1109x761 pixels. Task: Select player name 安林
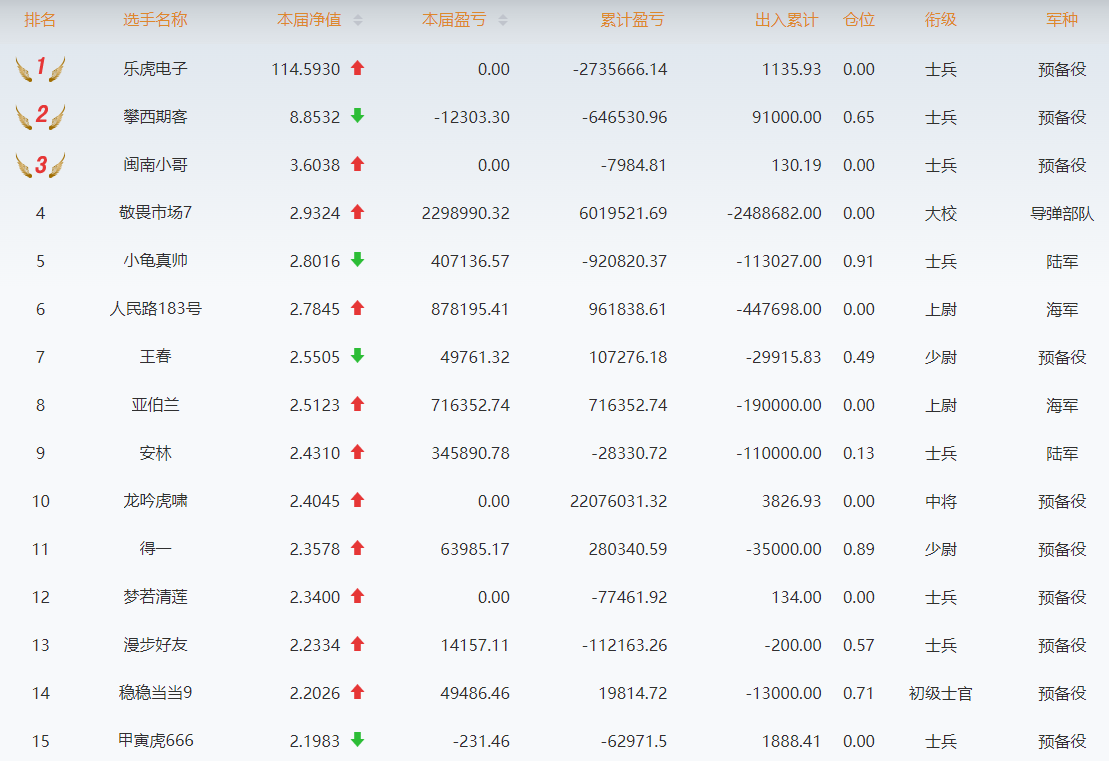(156, 453)
